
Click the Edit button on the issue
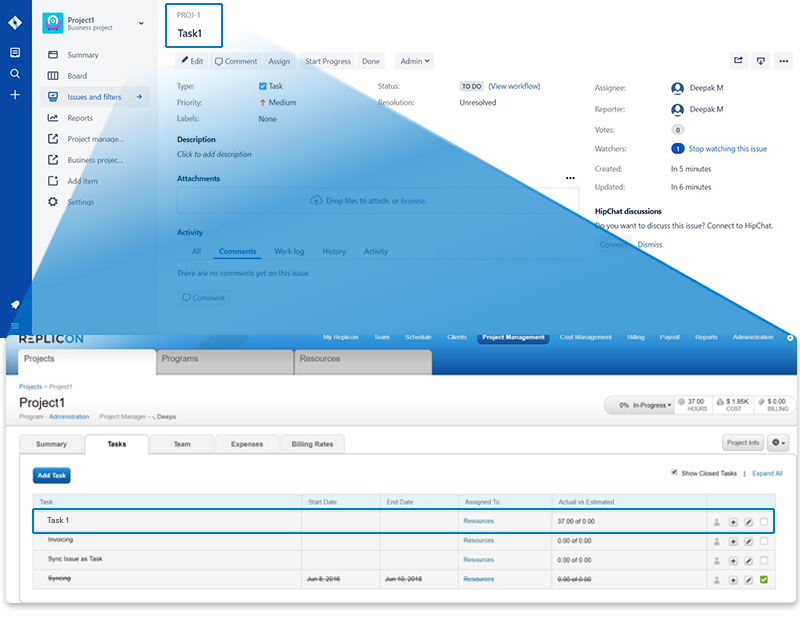192,61
